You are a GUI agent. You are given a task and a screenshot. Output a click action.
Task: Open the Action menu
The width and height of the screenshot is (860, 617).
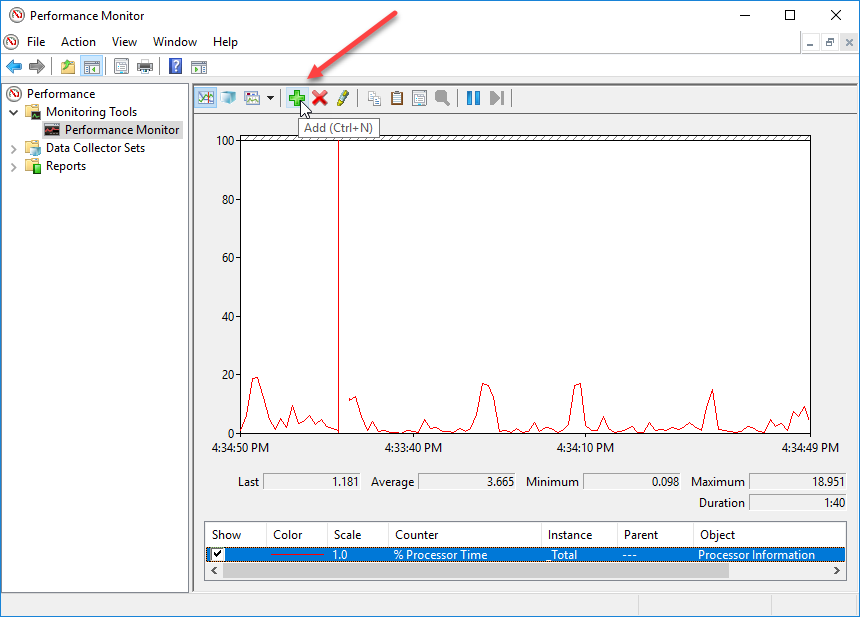coord(78,42)
